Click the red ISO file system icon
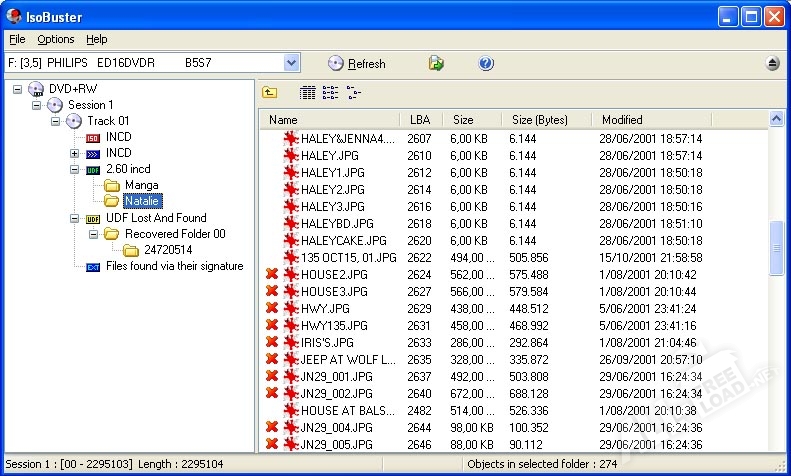Screen dimensions: 791x476 click(x=93, y=137)
